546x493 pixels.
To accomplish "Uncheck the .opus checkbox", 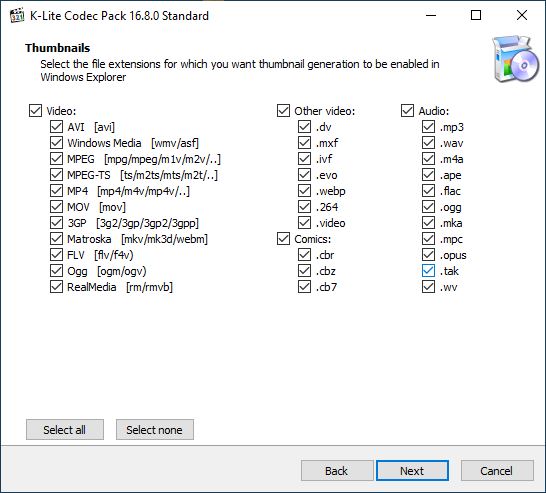I will [429, 255].
